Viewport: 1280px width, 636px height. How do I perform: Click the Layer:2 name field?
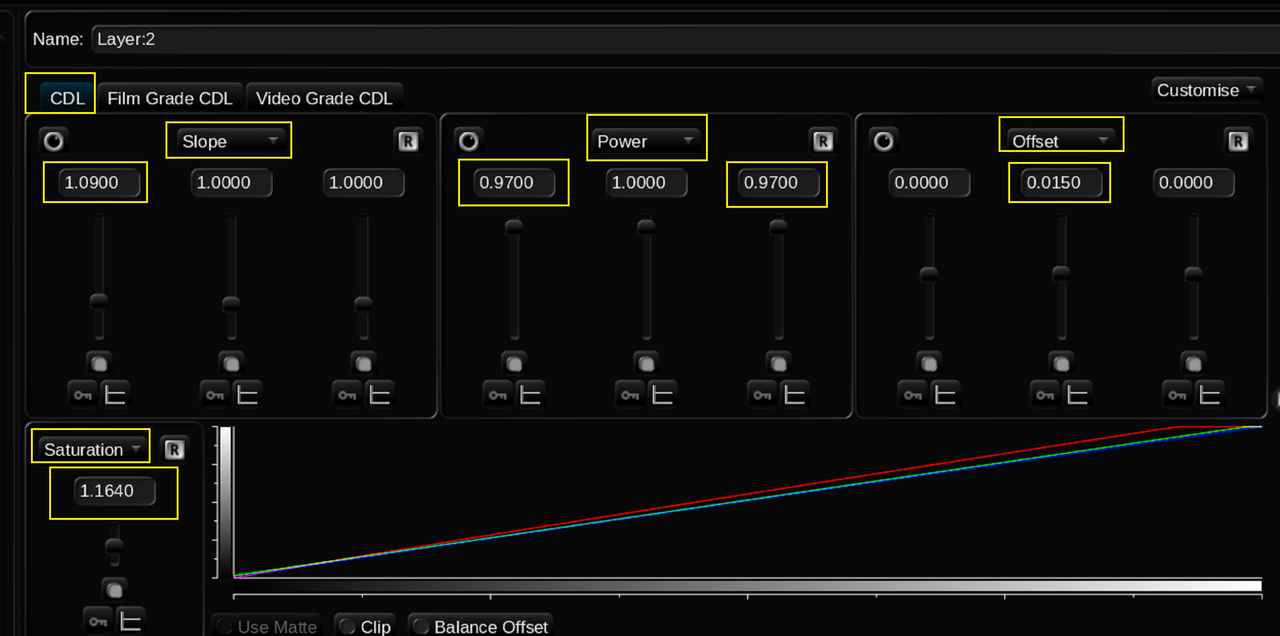pos(684,40)
